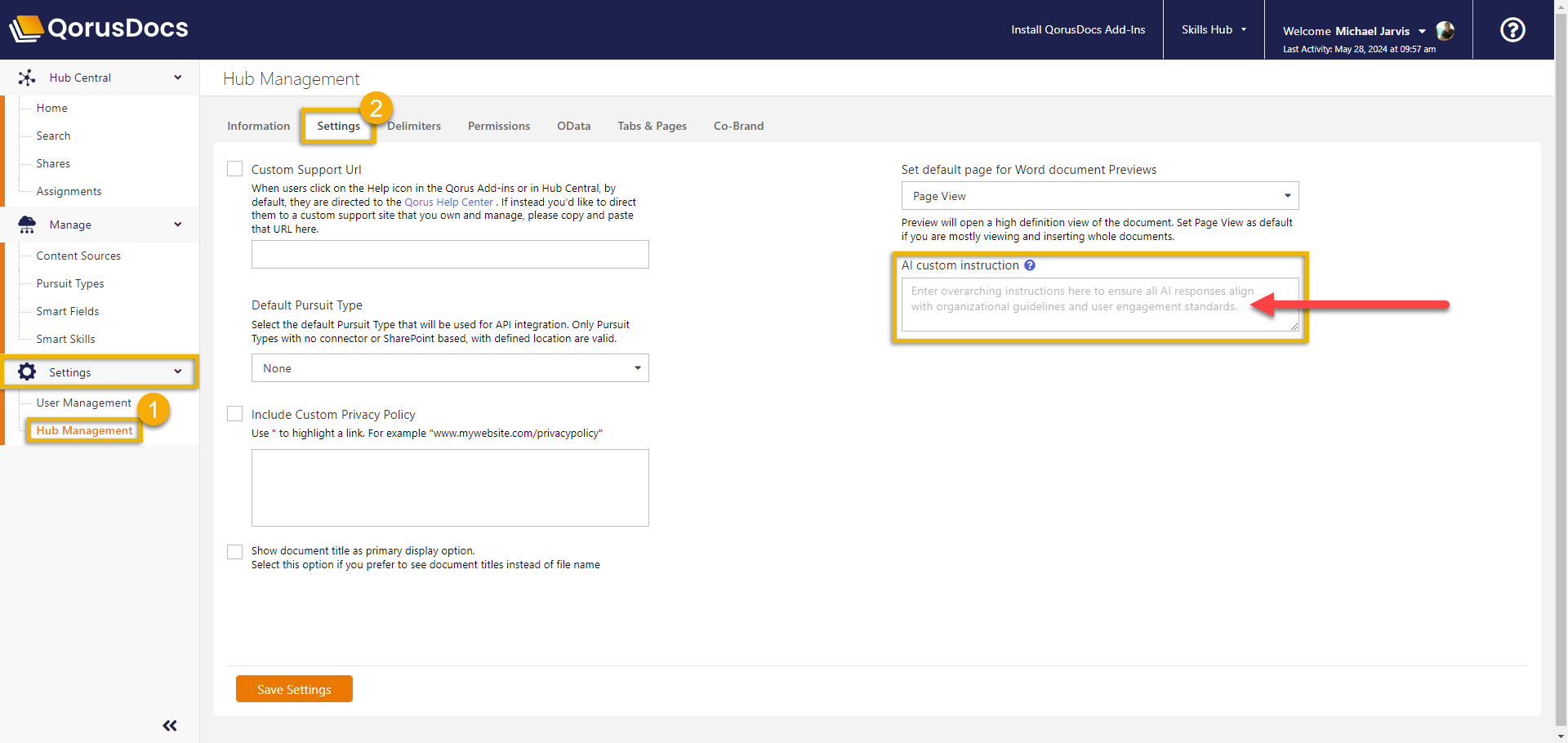Click the user avatar picture

coord(1445,31)
